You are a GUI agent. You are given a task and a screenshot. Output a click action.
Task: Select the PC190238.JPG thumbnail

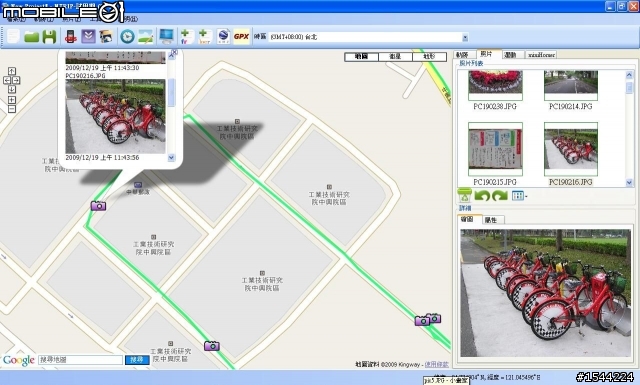coord(495,85)
